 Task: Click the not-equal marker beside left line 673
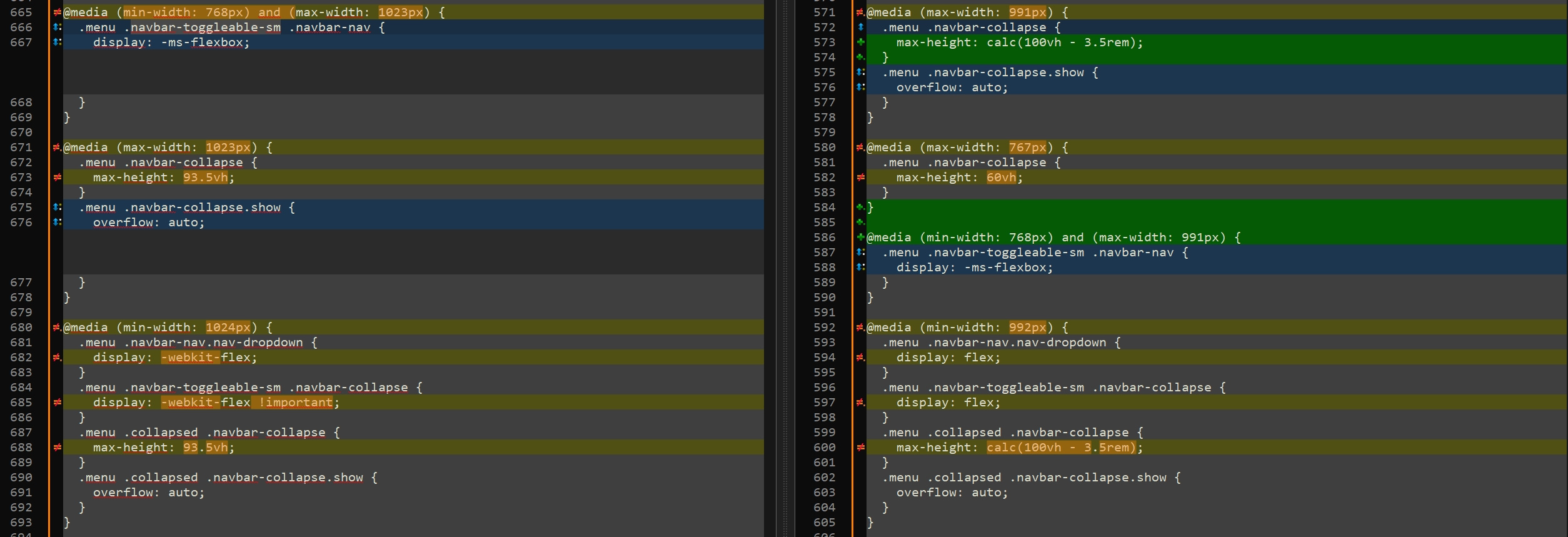[57, 178]
